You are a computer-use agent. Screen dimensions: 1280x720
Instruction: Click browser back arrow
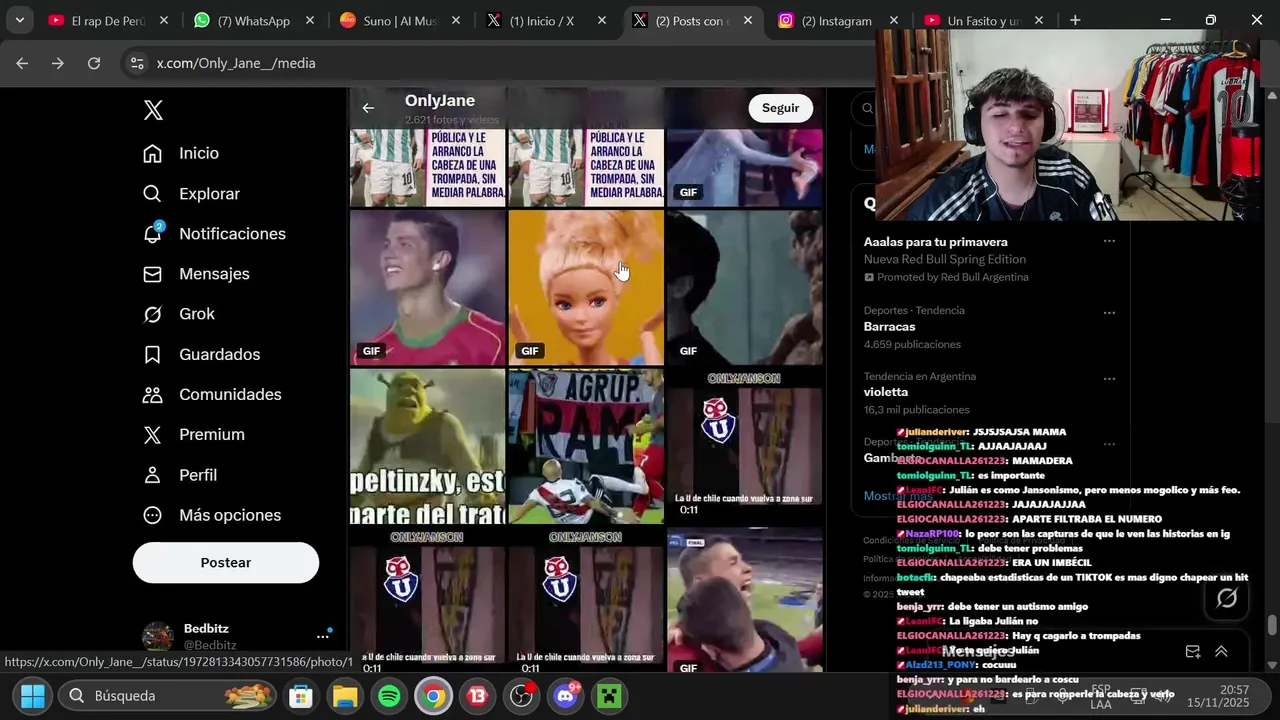pos(22,63)
